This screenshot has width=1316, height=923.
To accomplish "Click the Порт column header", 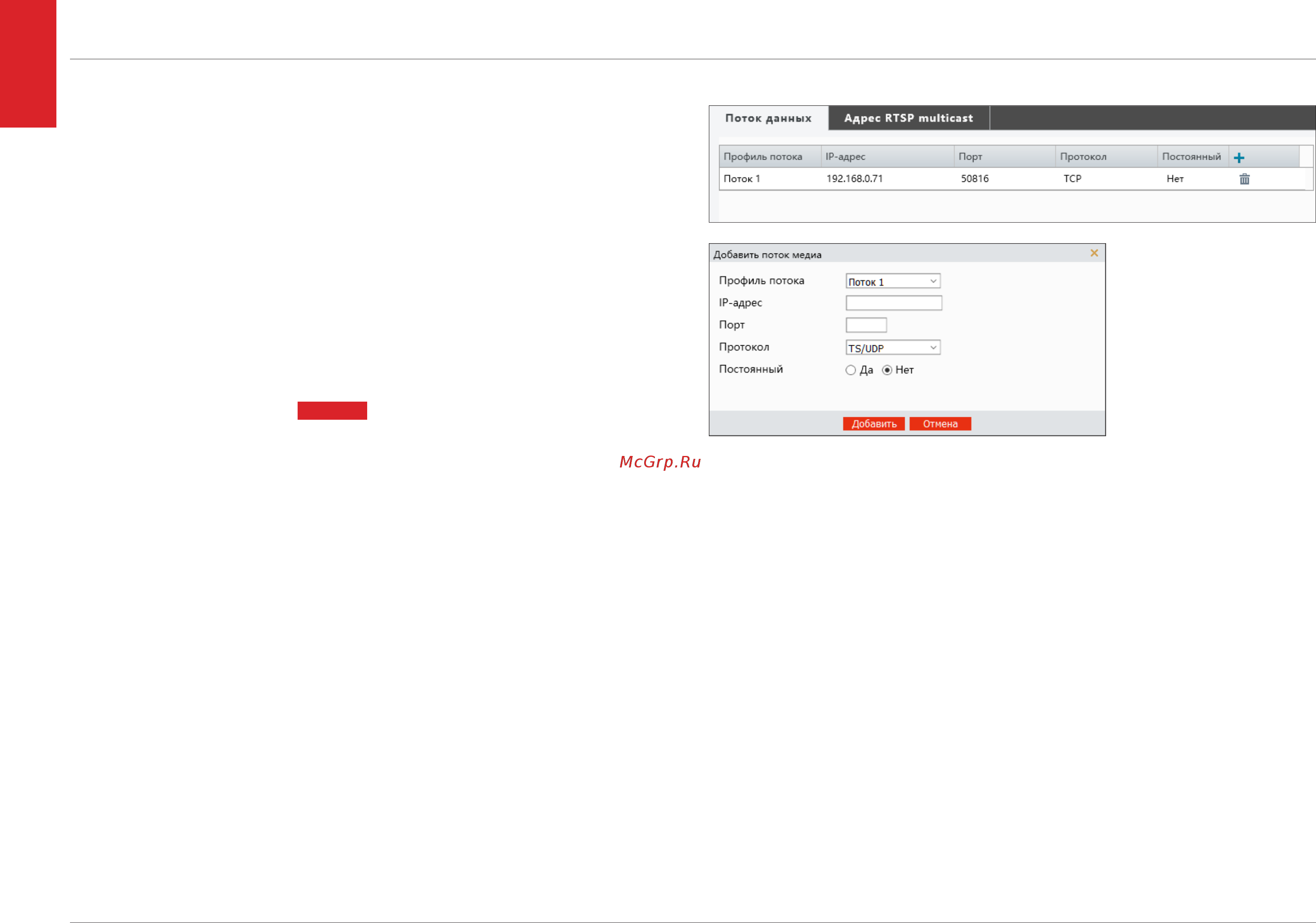I will tap(1005, 156).
